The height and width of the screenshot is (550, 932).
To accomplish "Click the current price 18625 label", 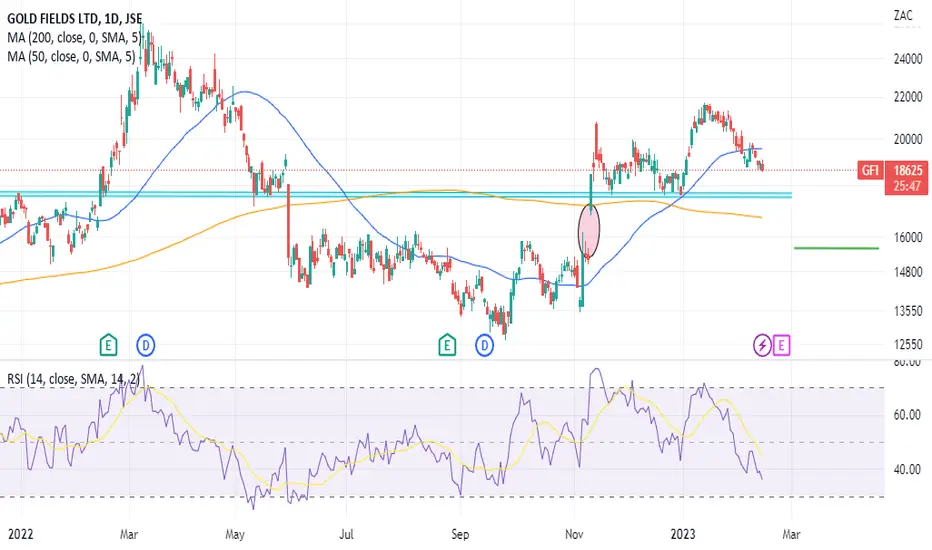I will (x=906, y=170).
